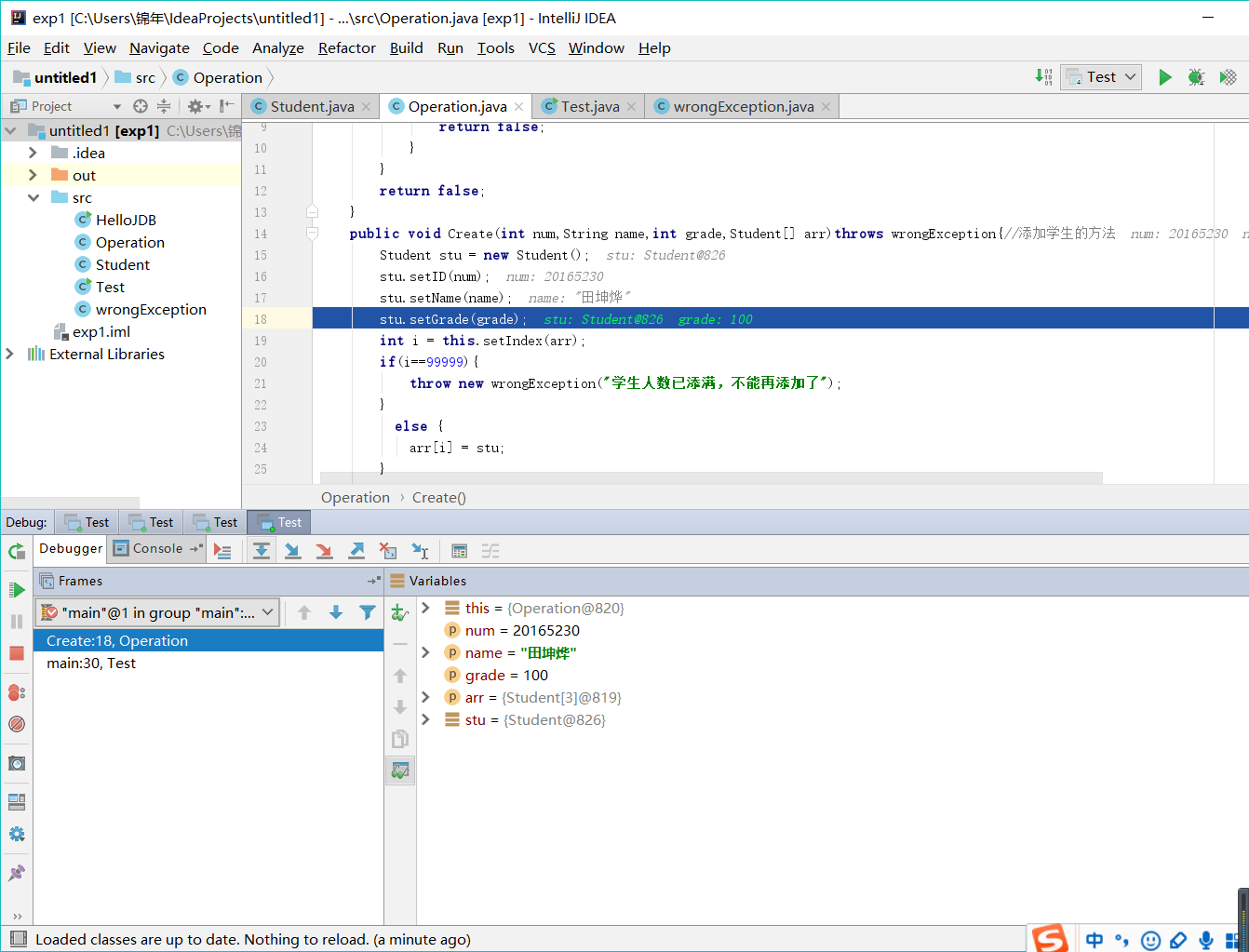
Task: Open the Refactor menu
Action: click(346, 48)
